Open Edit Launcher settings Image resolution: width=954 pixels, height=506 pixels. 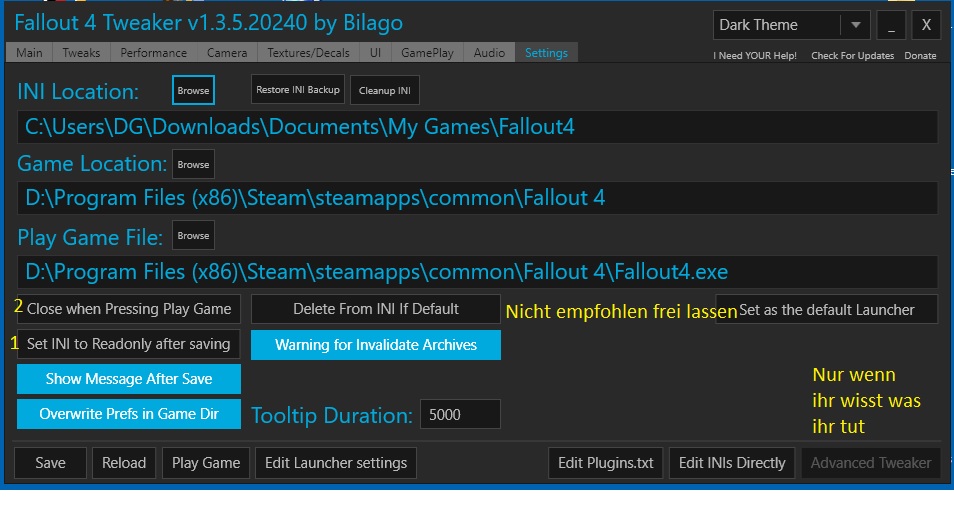[336, 463]
